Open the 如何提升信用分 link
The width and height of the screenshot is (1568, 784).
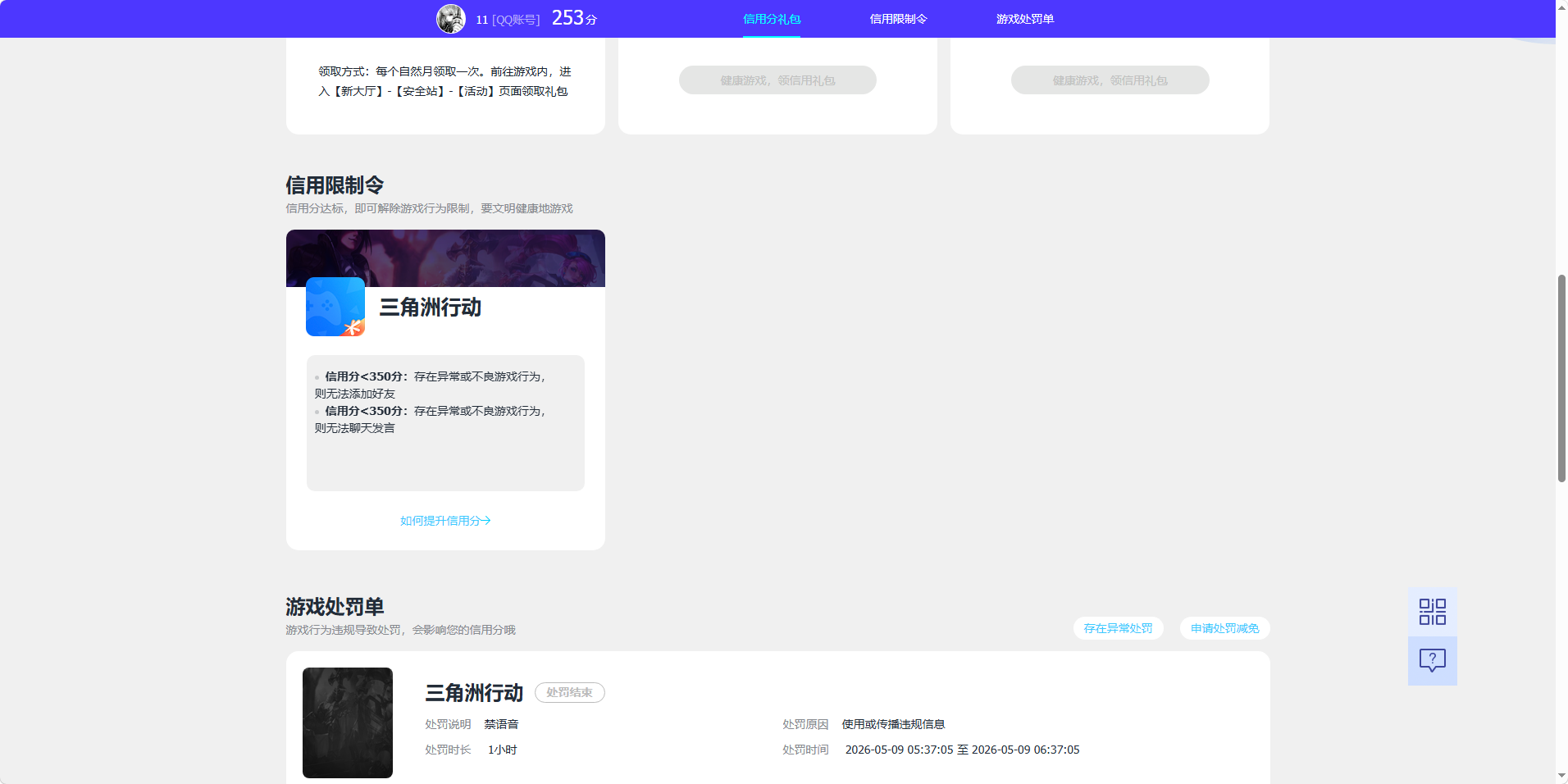445,521
